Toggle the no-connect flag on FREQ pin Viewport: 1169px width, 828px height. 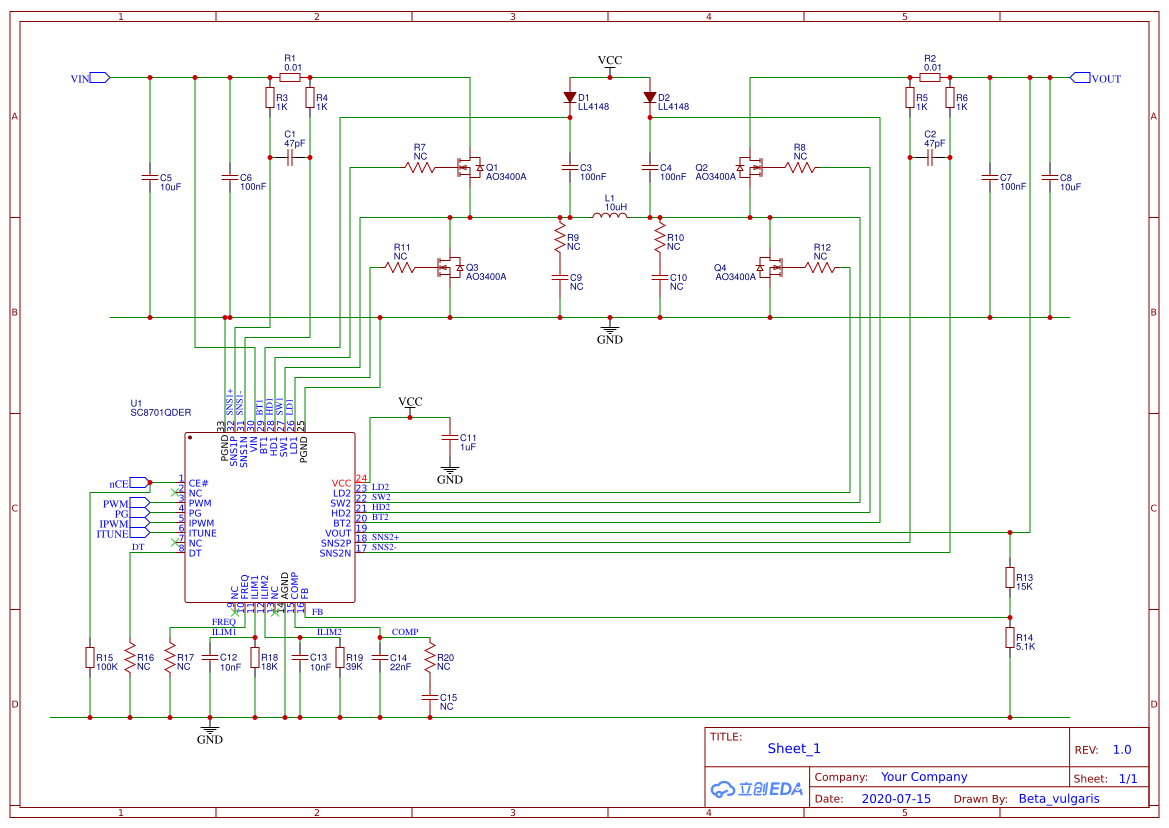pos(235,612)
